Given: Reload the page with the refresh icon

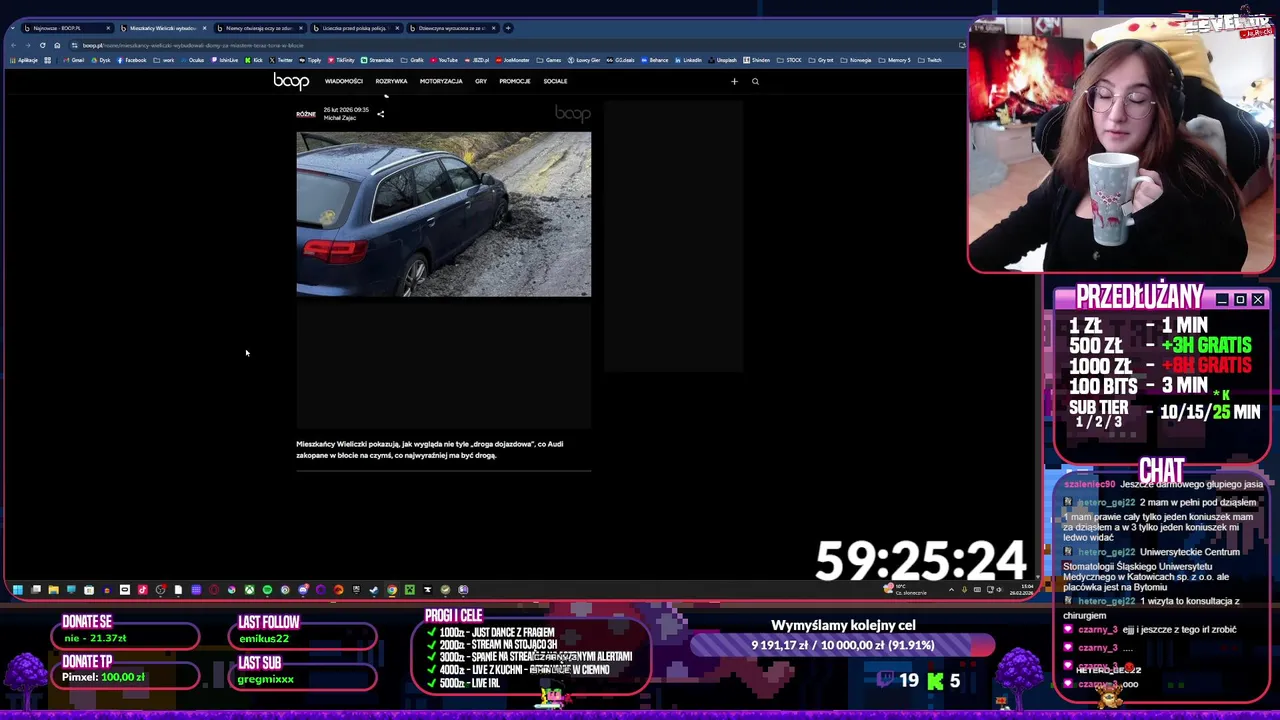Looking at the screenshot, I should pyautogui.click(x=42, y=45).
